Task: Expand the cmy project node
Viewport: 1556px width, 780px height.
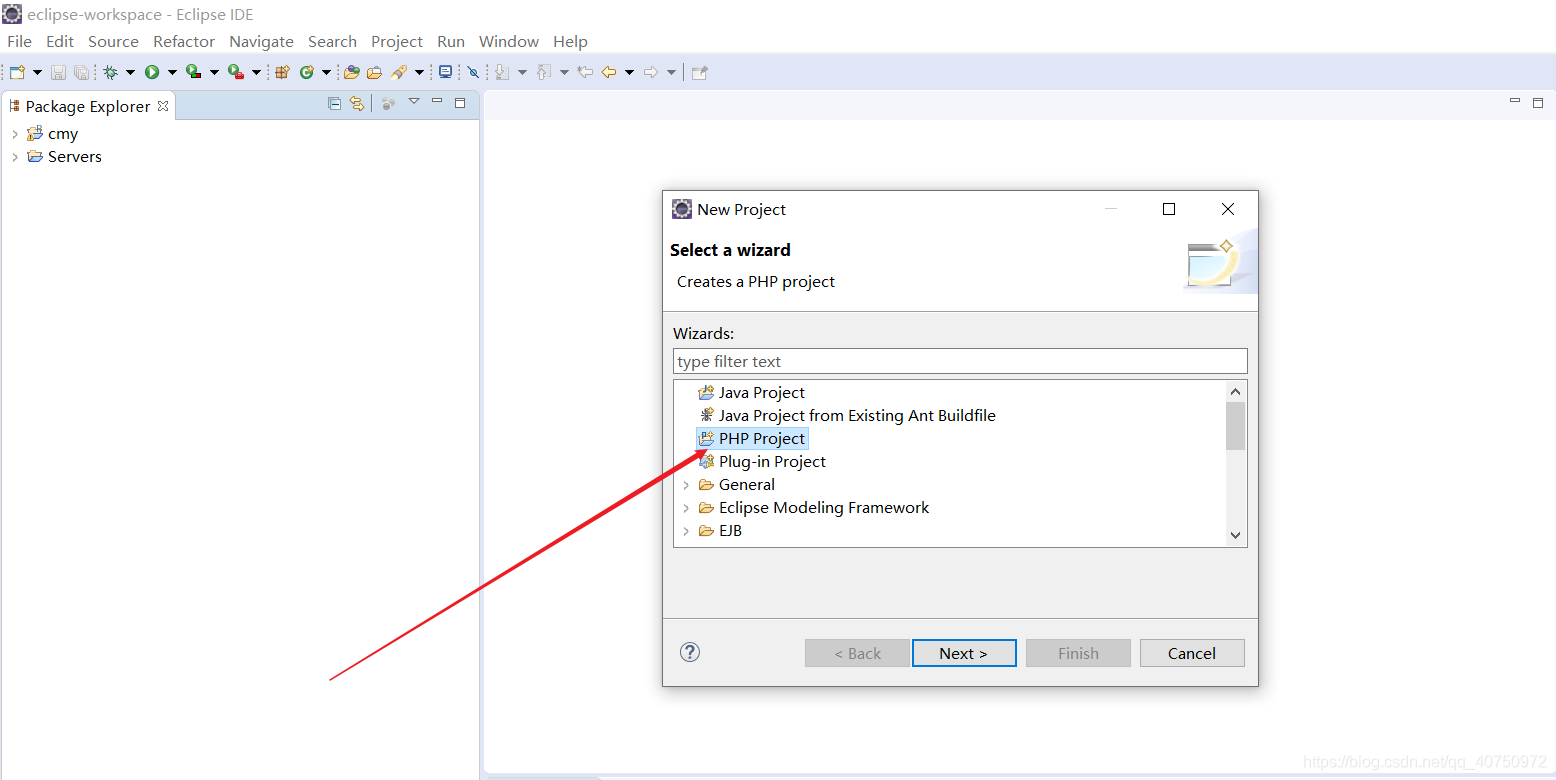Action: coord(14,133)
